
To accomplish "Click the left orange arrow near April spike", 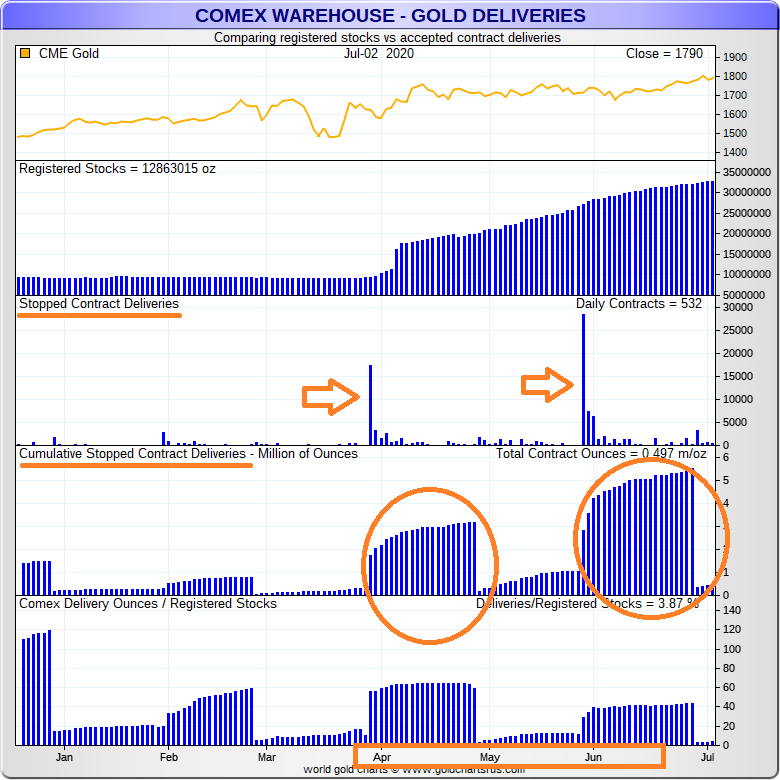I will pos(331,397).
